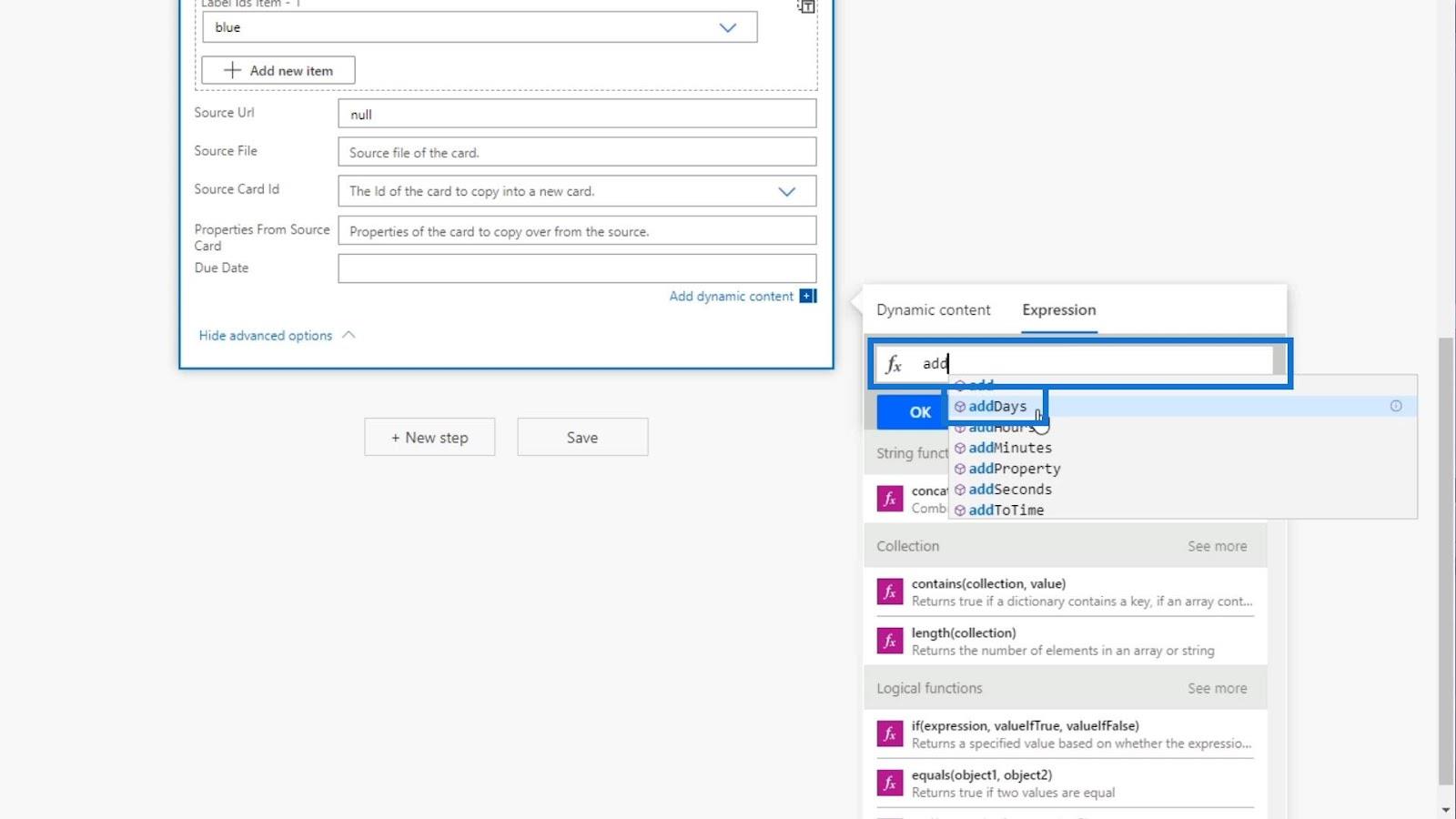
Task: Click the fx icon beside contains function
Action: 890,592
